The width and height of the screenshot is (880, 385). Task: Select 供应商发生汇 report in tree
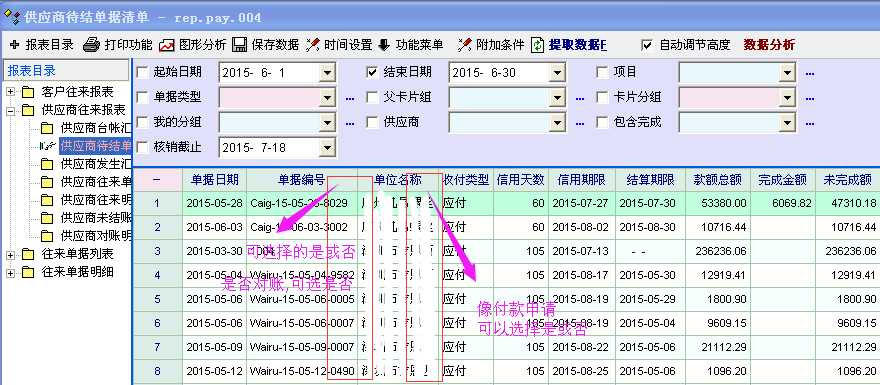point(95,164)
